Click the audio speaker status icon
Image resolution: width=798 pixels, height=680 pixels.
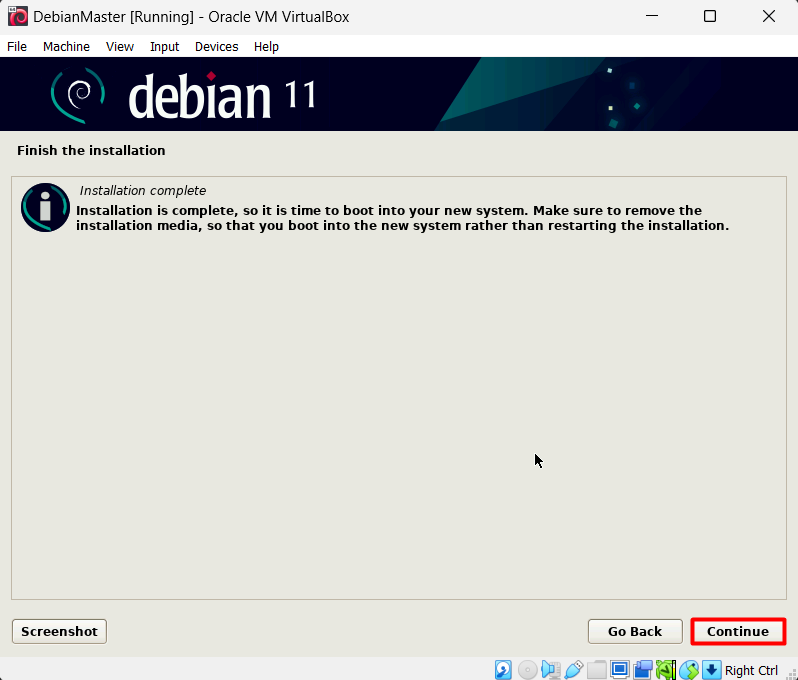[x=551, y=670]
